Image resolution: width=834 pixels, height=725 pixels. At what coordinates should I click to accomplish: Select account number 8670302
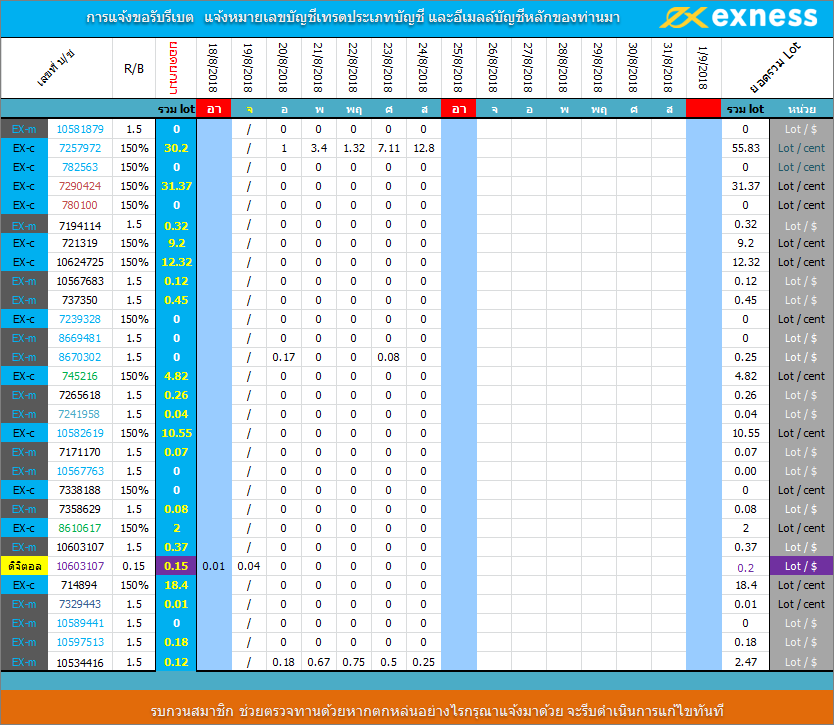click(80, 357)
